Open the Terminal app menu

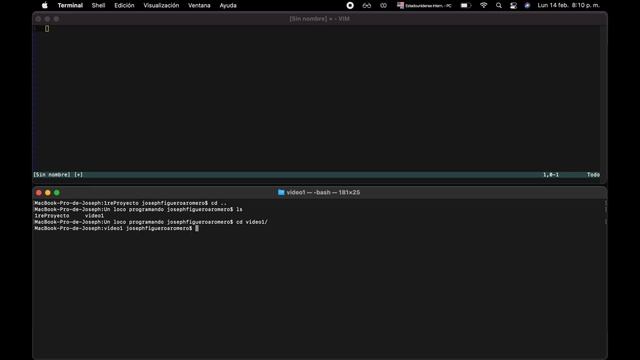70,5
